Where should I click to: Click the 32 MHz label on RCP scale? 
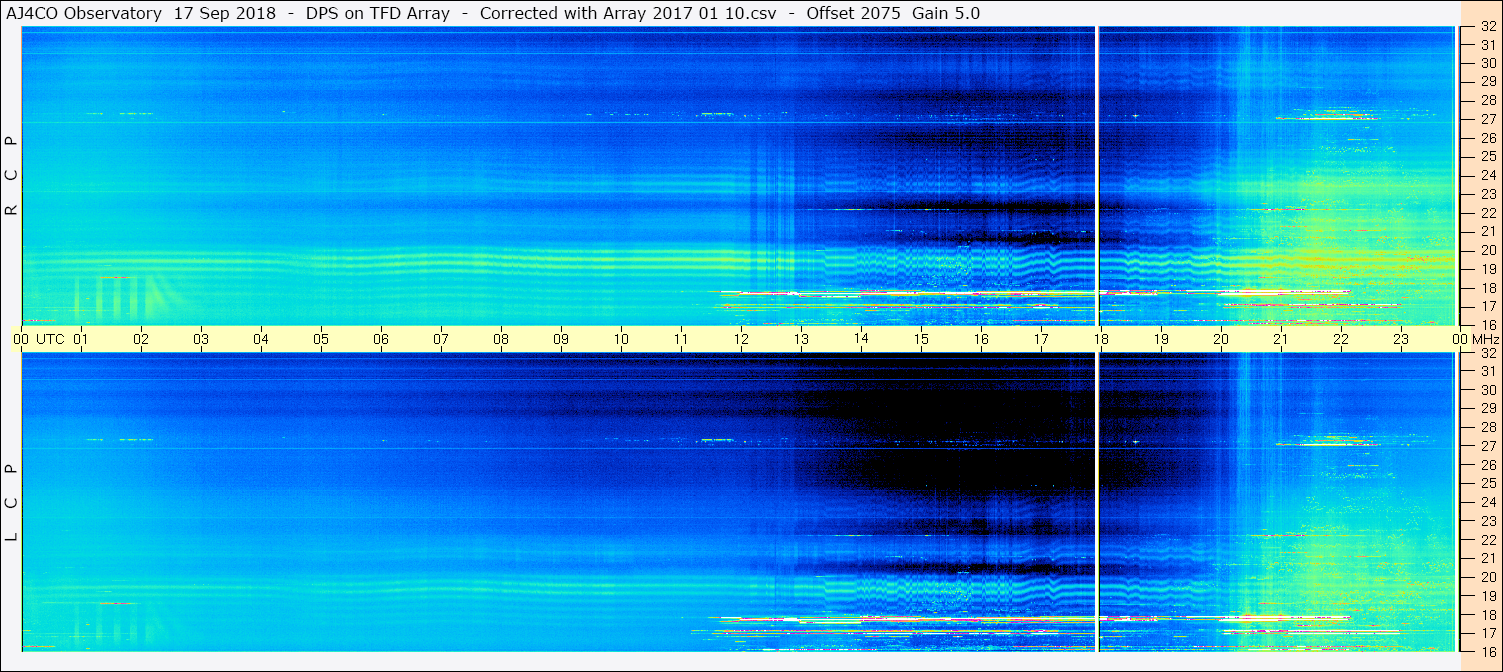point(1488,27)
